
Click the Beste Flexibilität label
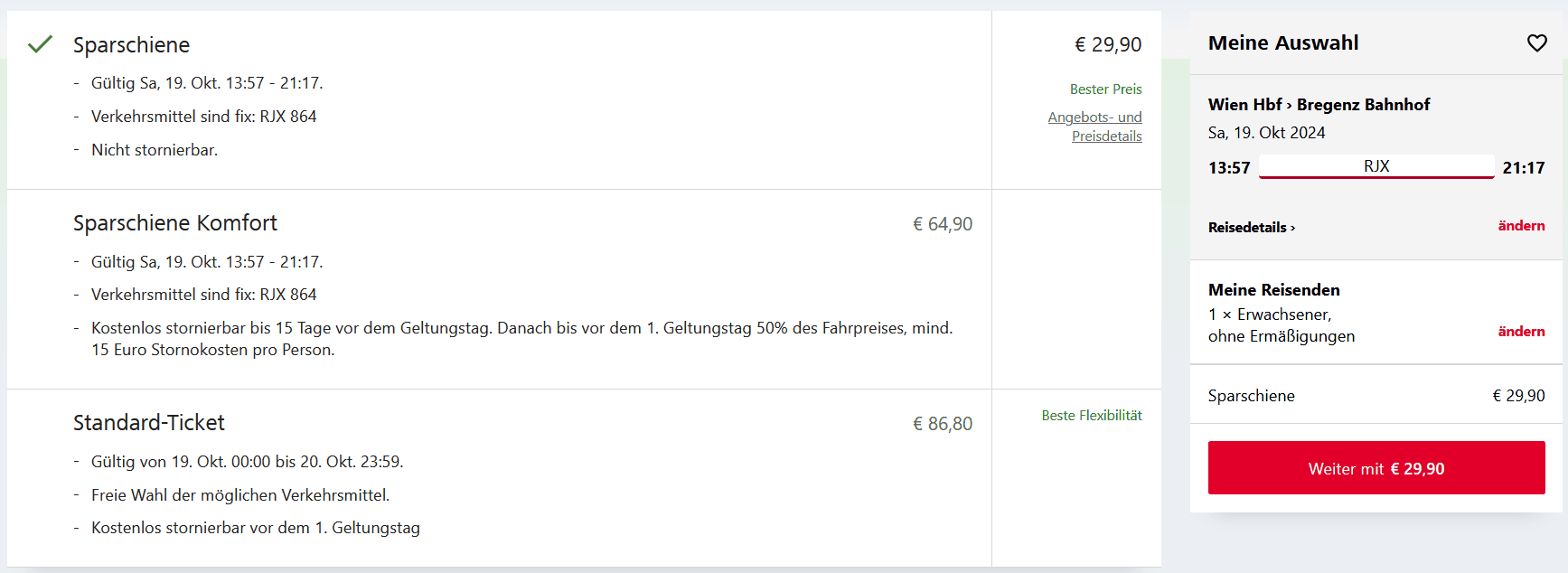tap(1091, 416)
